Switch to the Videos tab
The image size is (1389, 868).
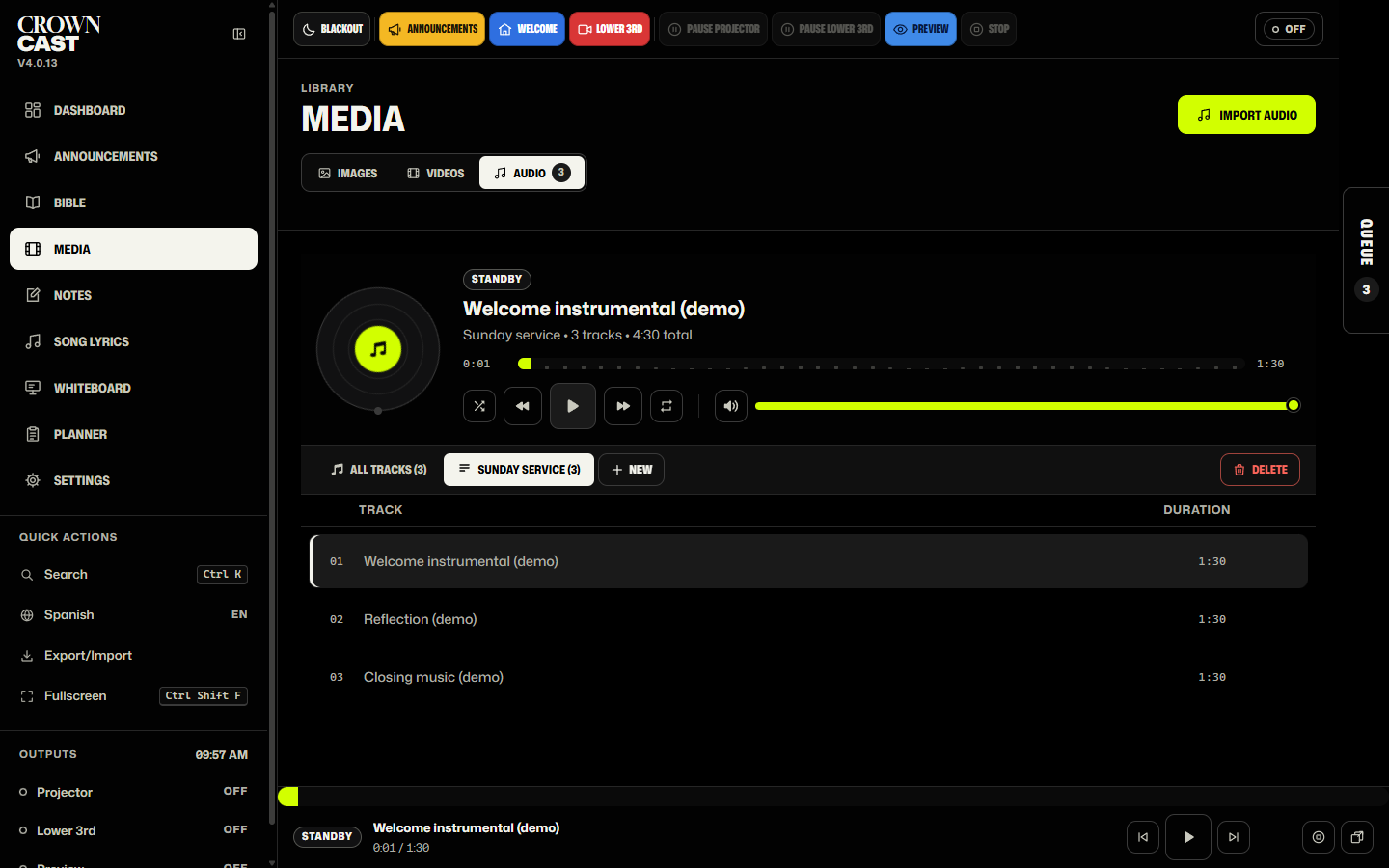(x=436, y=174)
